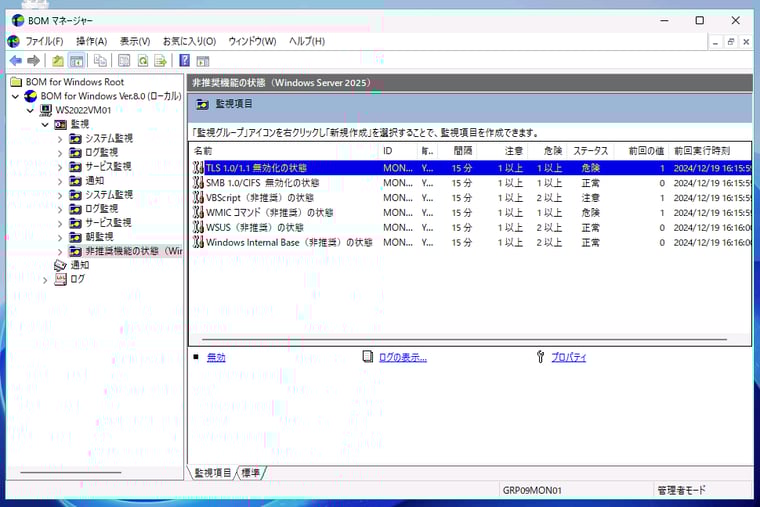Open the ウィンドウ(W) menu
Viewport: 760px width, 507px height.
coord(252,41)
